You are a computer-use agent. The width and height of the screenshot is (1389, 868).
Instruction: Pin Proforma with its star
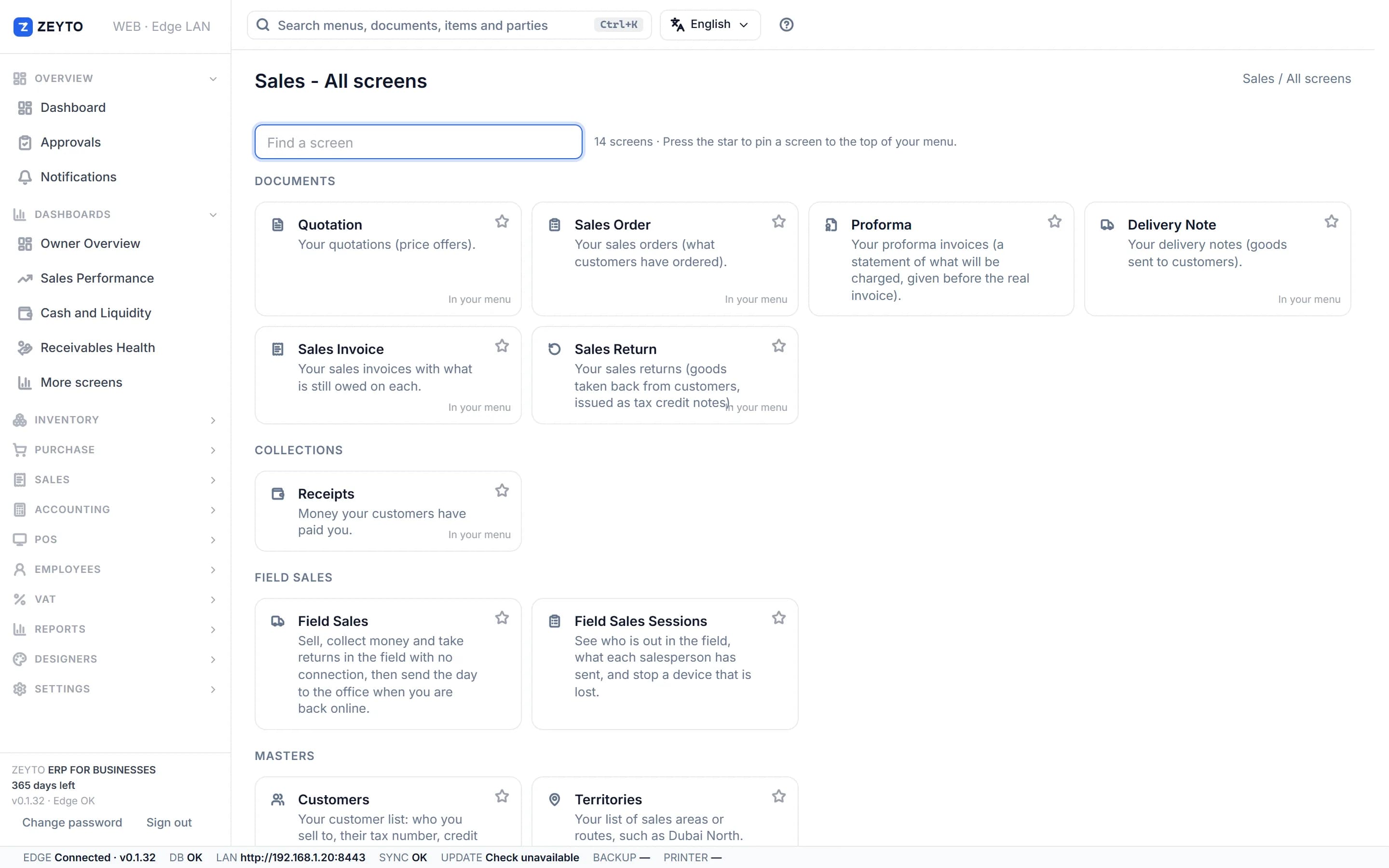[x=1055, y=222]
